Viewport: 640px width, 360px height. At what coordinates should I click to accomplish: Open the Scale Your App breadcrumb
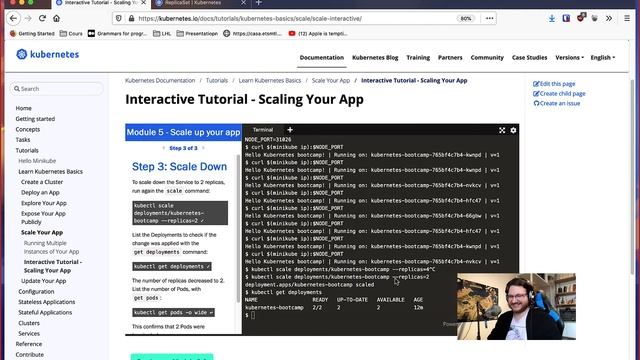(331, 80)
